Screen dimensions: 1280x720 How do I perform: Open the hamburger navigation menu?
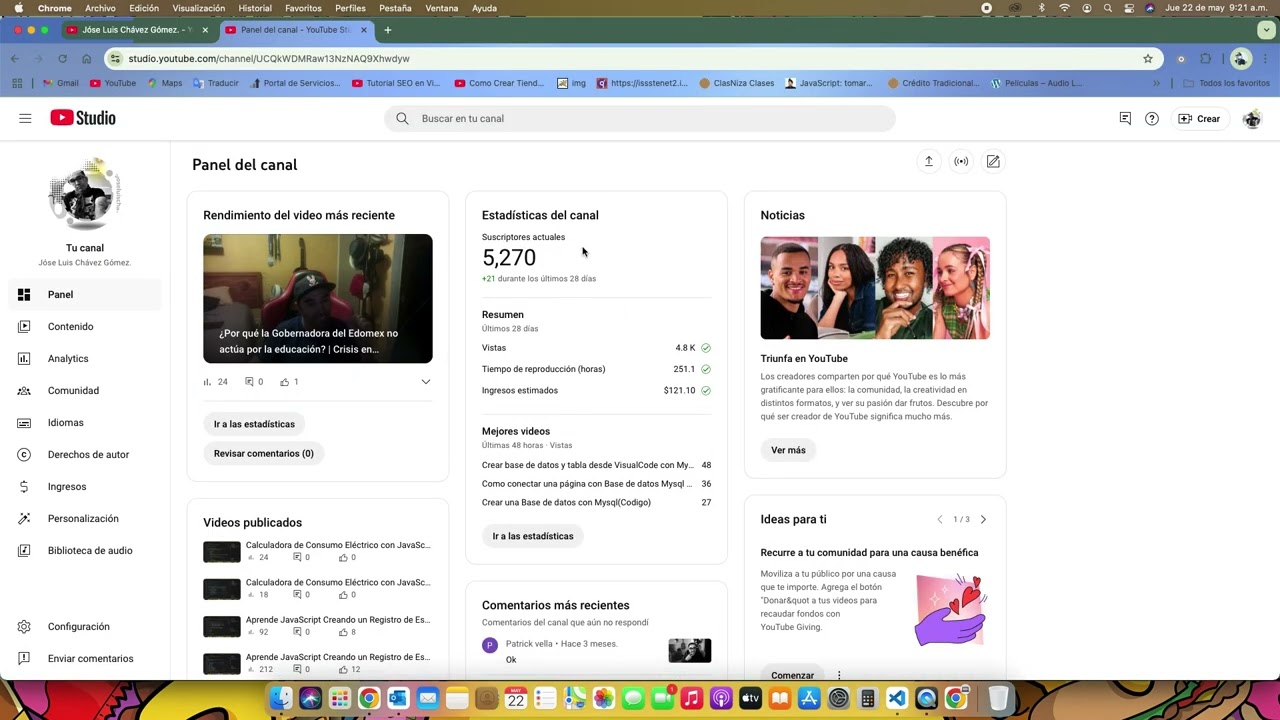click(x=25, y=118)
